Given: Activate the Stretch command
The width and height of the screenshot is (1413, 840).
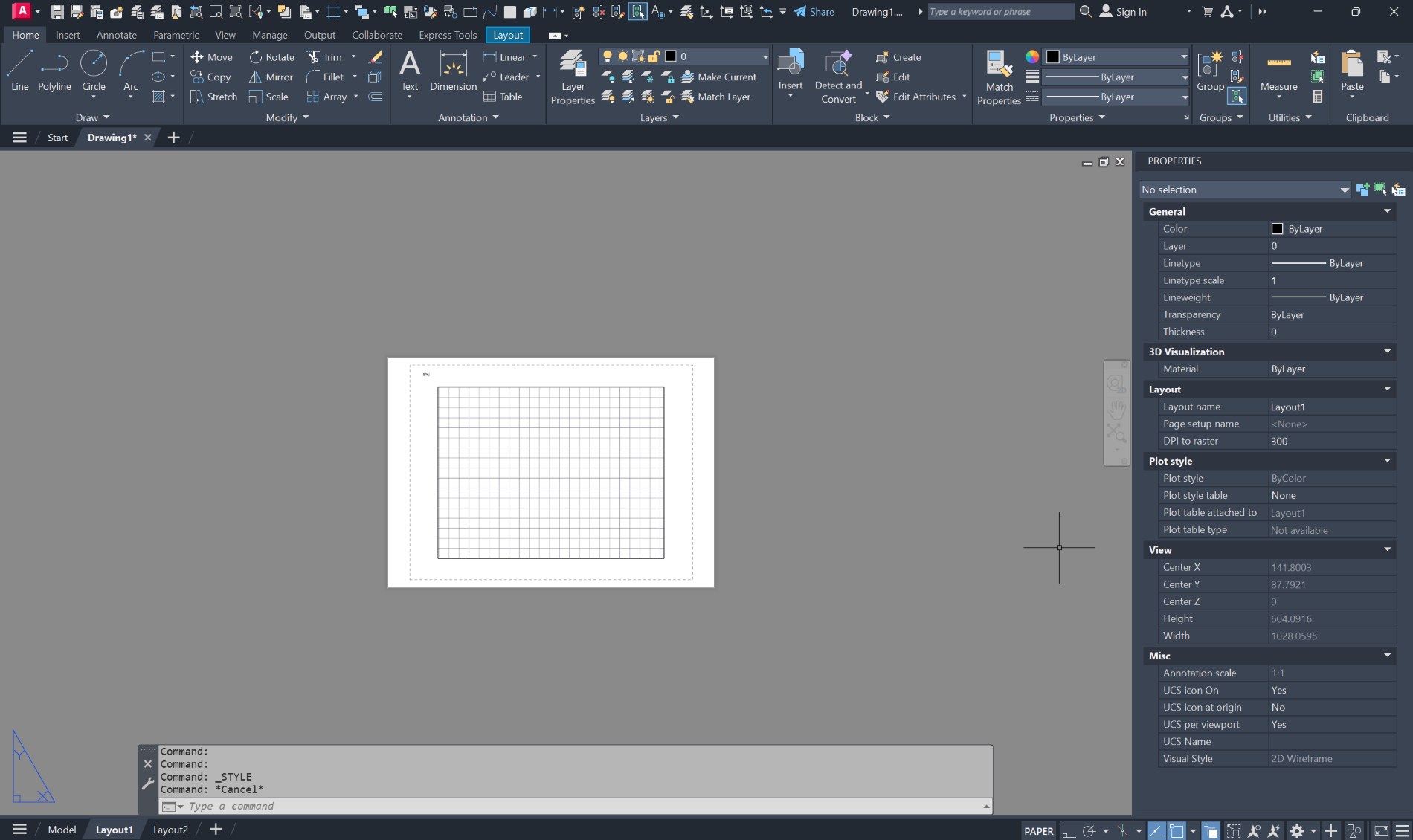Looking at the screenshot, I should [x=213, y=97].
